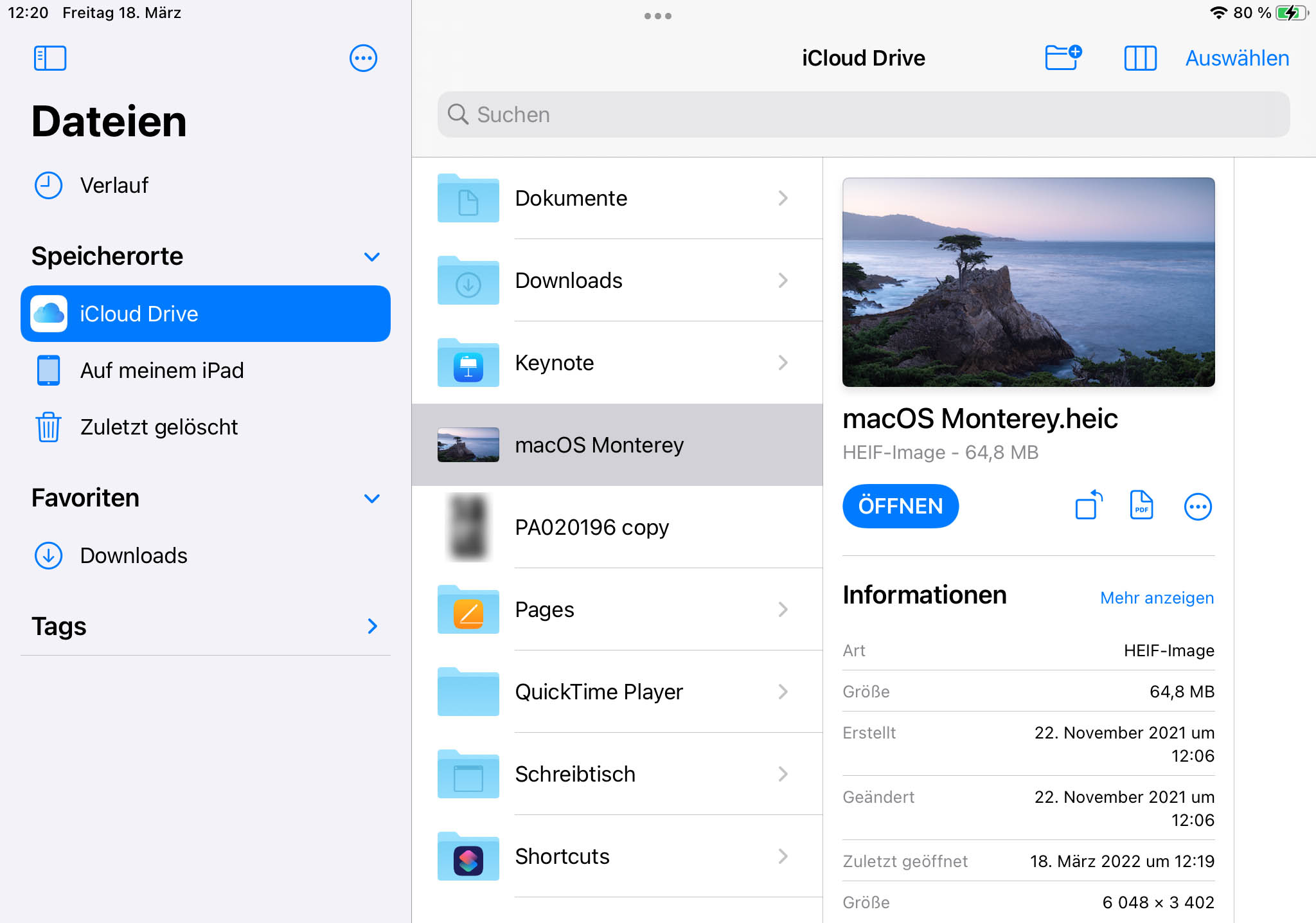Image resolution: width=1316 pixels, height=923 pixels.
Task: Tap the trash can icon in sidebar
Action: (x=48, y=427)
